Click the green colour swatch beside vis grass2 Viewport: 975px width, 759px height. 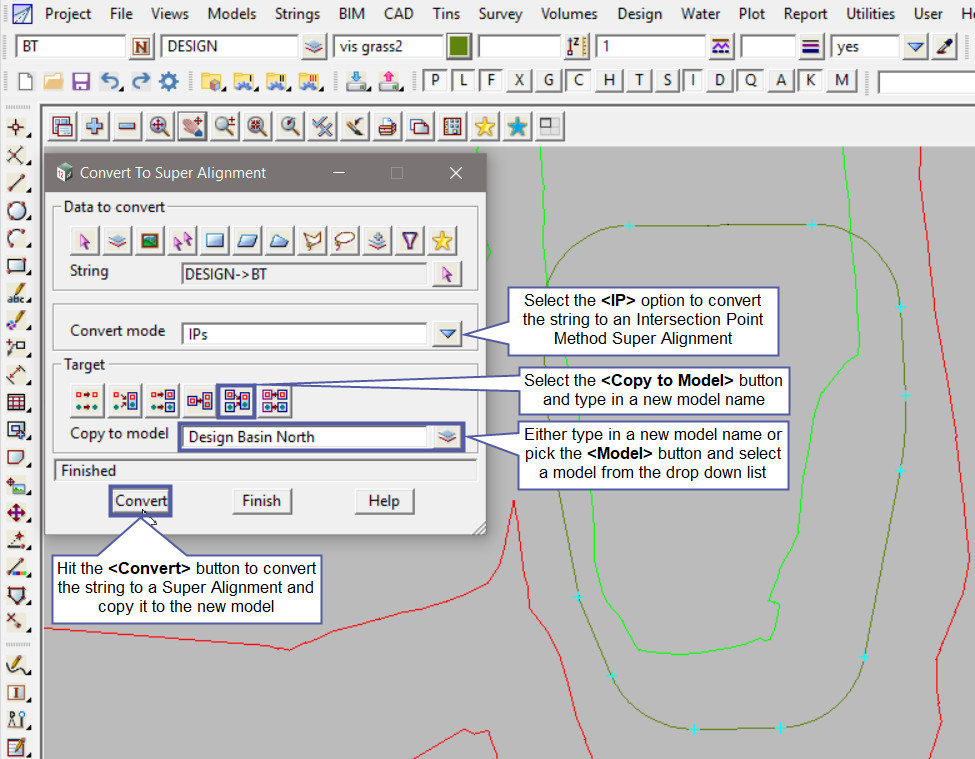coord(459,47)
